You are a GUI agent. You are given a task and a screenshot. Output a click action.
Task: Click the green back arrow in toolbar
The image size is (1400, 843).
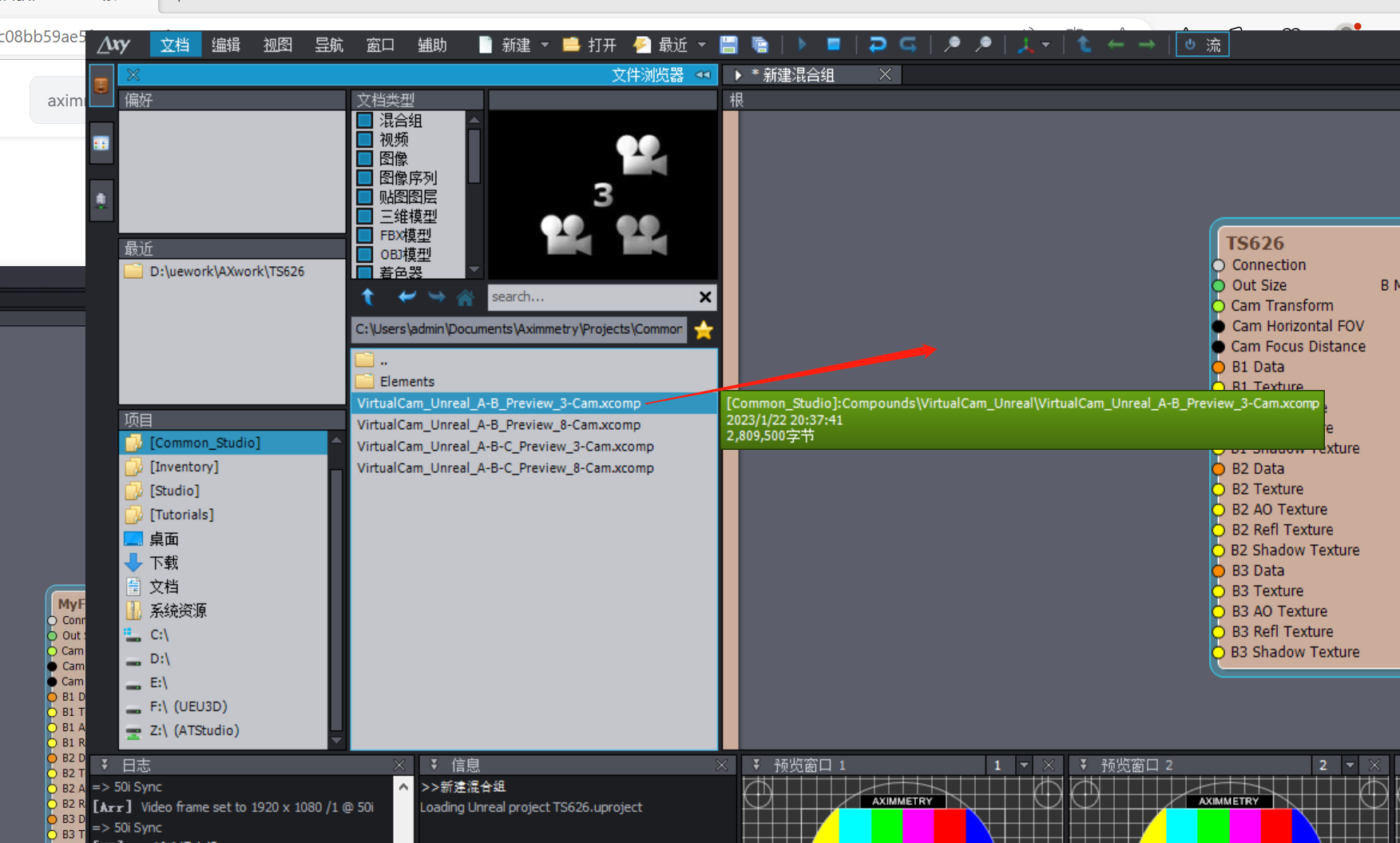click(x=1116, y=45)
